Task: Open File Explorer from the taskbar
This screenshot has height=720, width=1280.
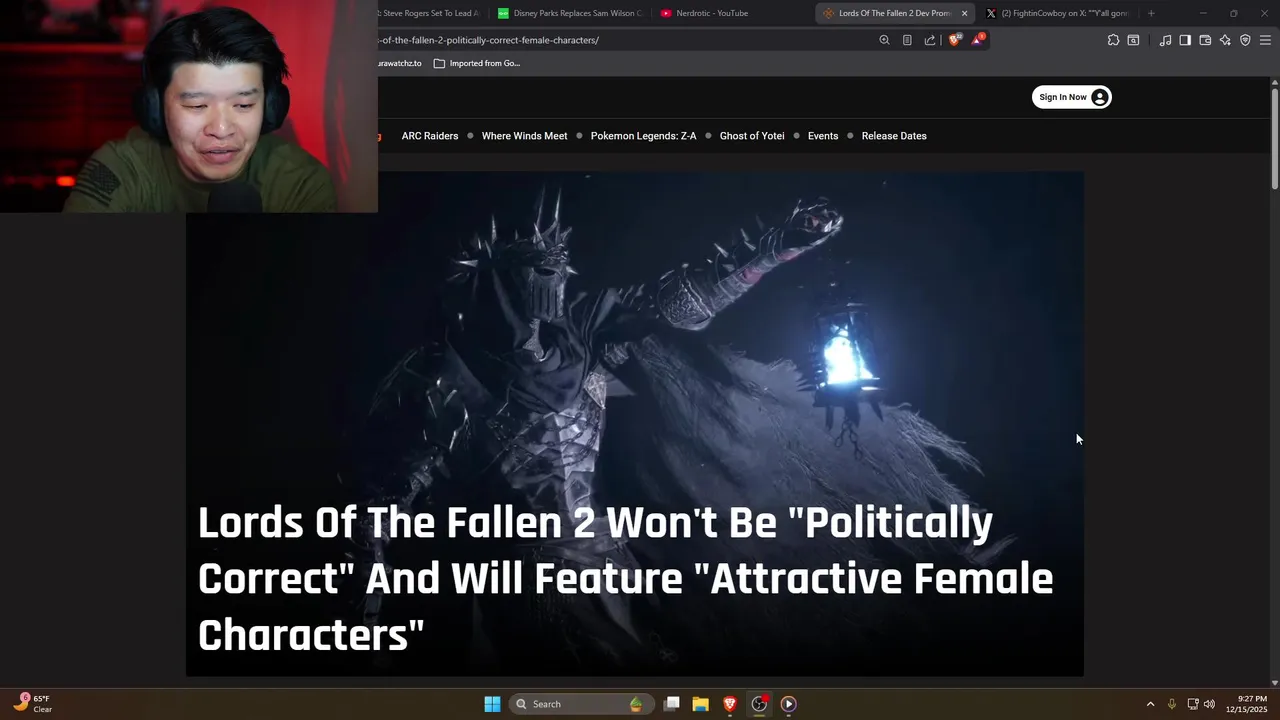Action: tap(701, 704)
